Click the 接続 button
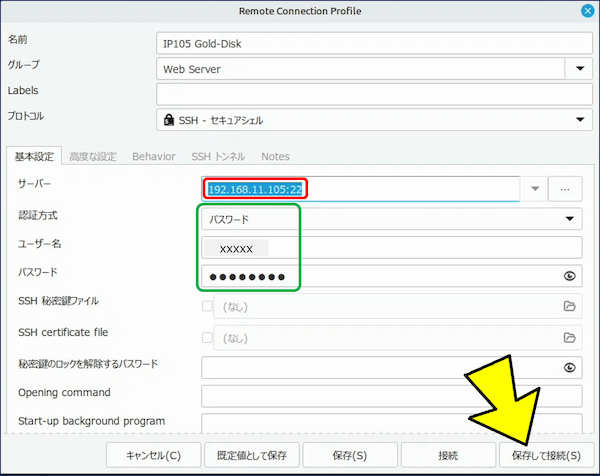The image size is (600, 476). 448,455
